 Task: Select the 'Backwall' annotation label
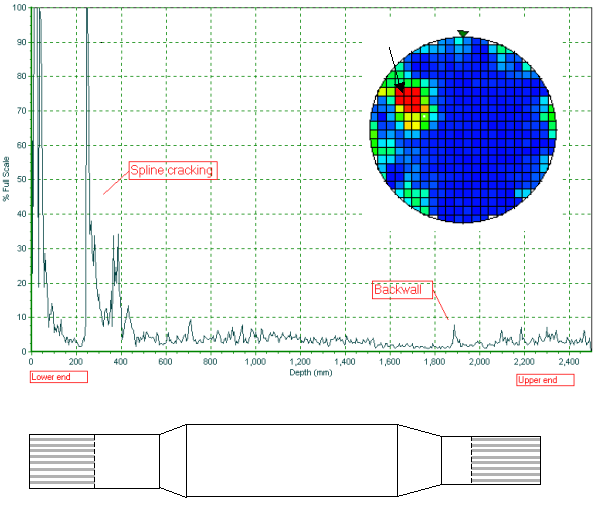(402, 290)
